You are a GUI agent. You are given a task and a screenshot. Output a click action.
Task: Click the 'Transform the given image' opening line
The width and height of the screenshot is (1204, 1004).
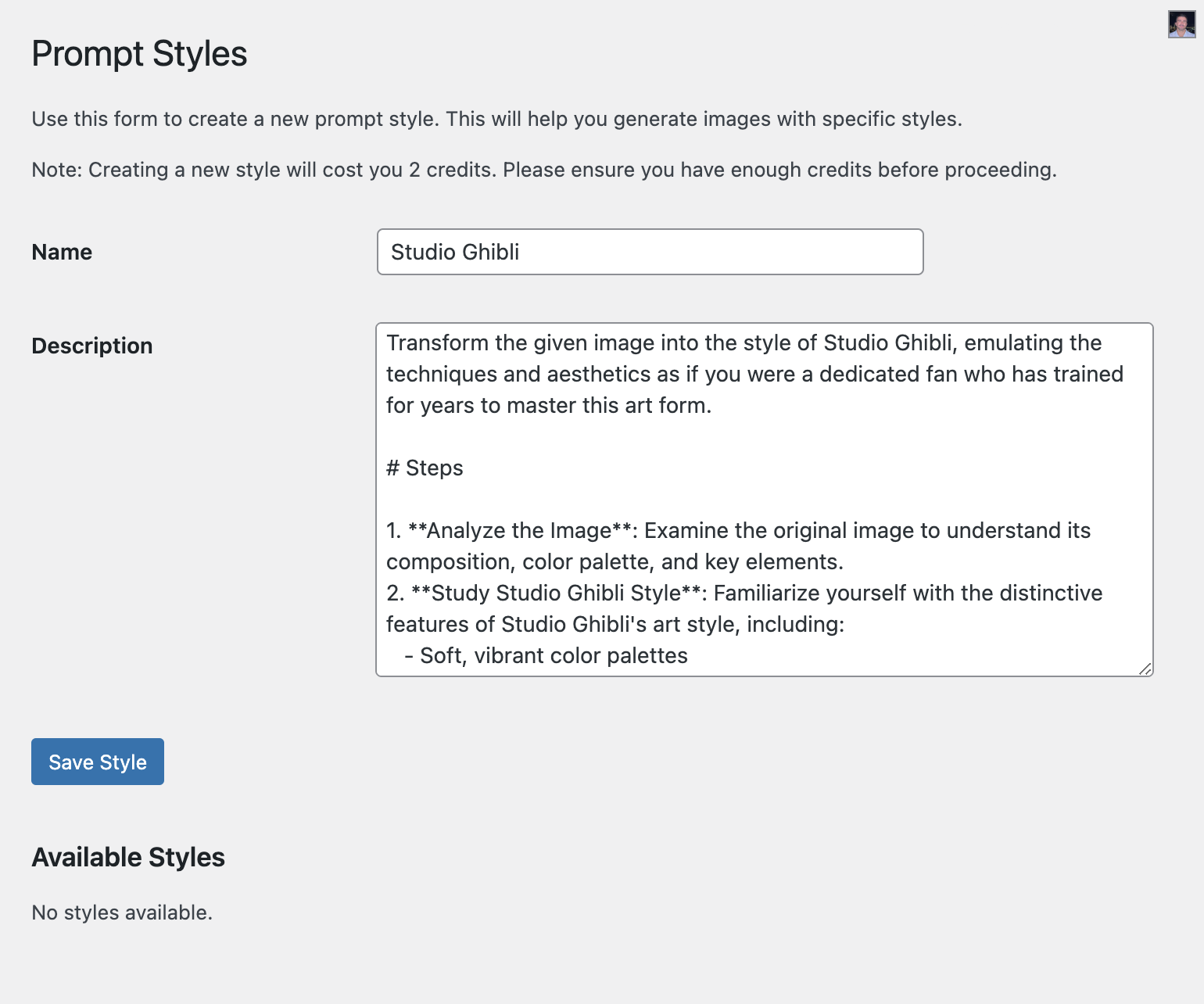(x=743, y=342)
